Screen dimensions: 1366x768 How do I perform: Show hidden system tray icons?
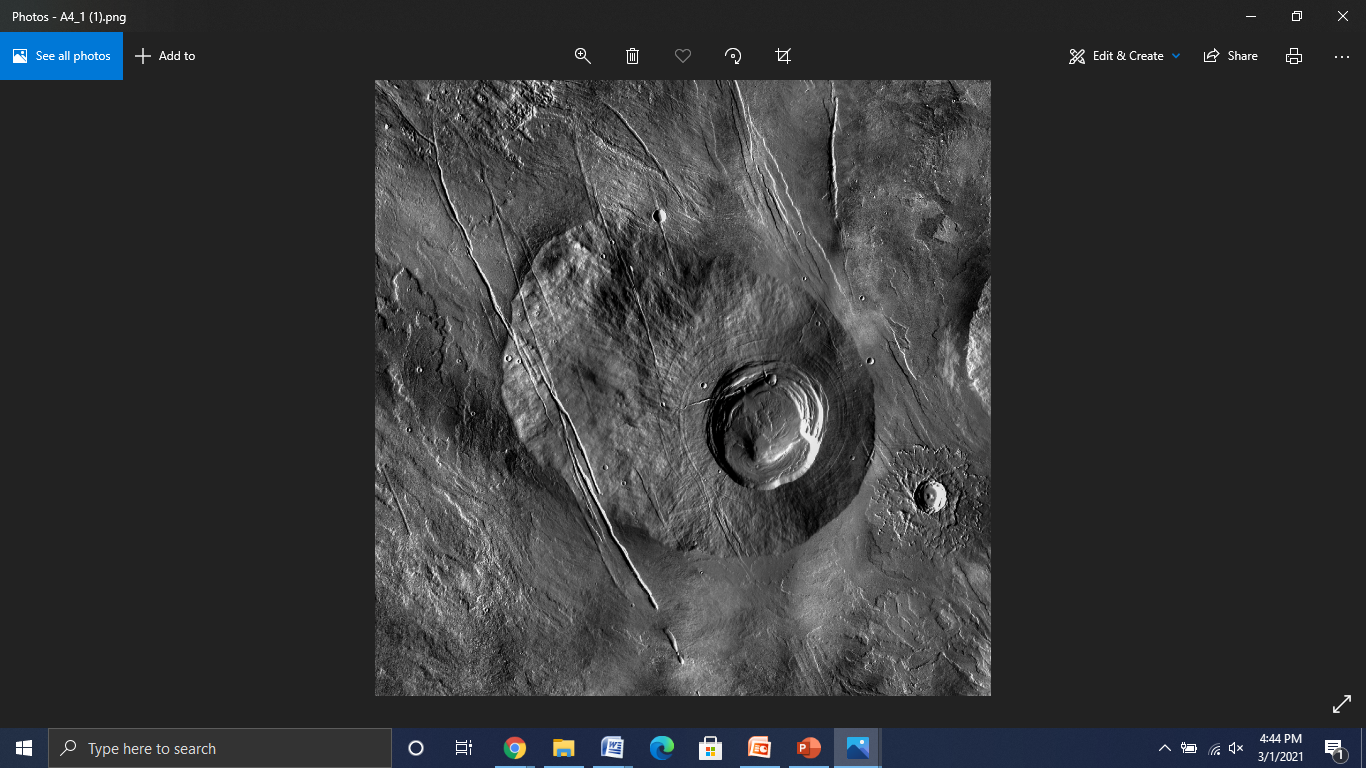tap(1164, 748)
